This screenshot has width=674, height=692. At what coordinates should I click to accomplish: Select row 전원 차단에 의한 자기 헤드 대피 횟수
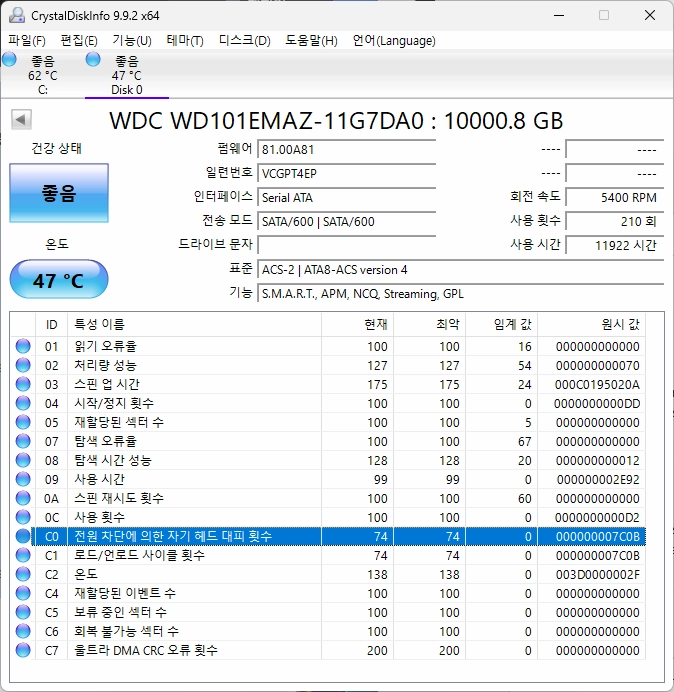click(x=328, y=536)
